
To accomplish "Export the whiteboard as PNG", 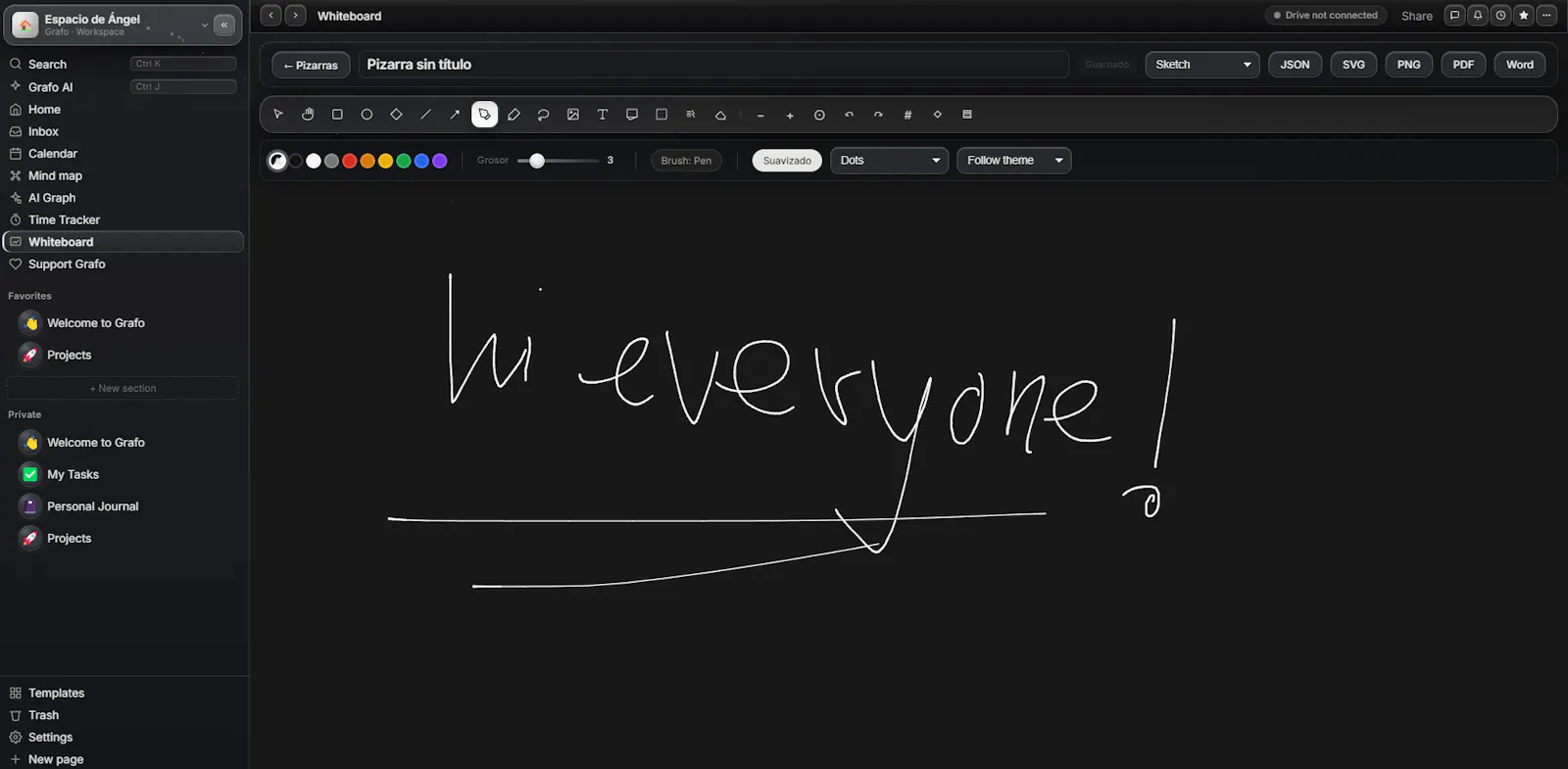I will pos(1408,65).
